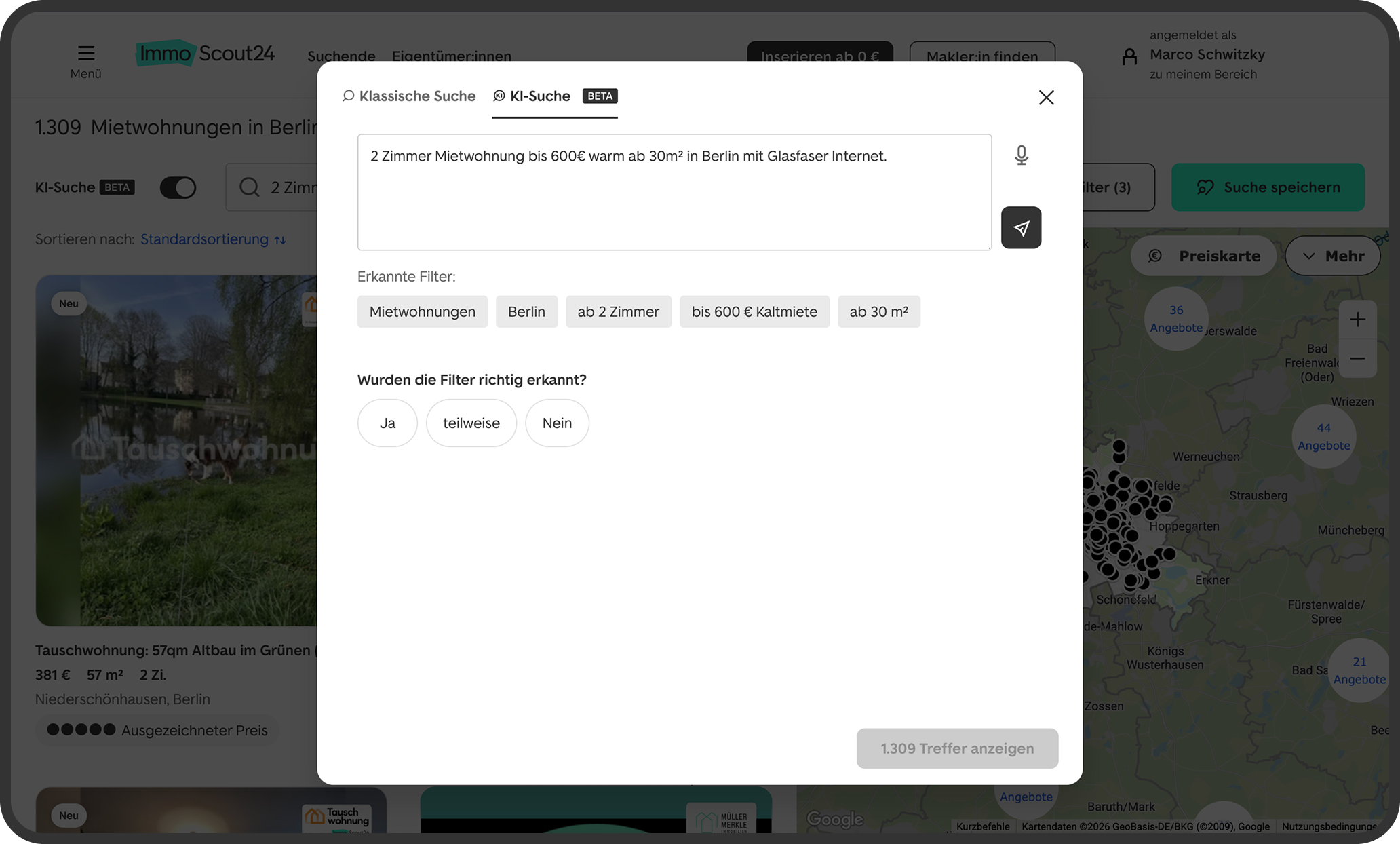Click the magnifier icon in the search bar
This screenshot has height=844, width=1400.
click(249, 187)
